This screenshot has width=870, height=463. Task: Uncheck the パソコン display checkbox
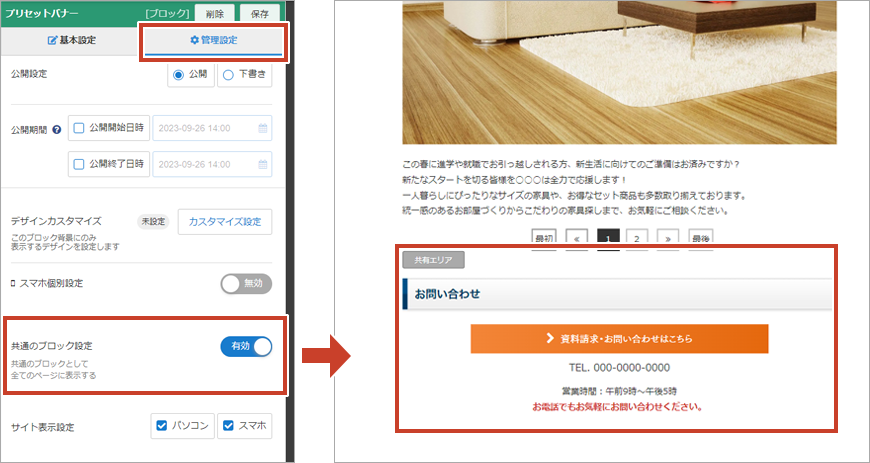pos(161,426)
